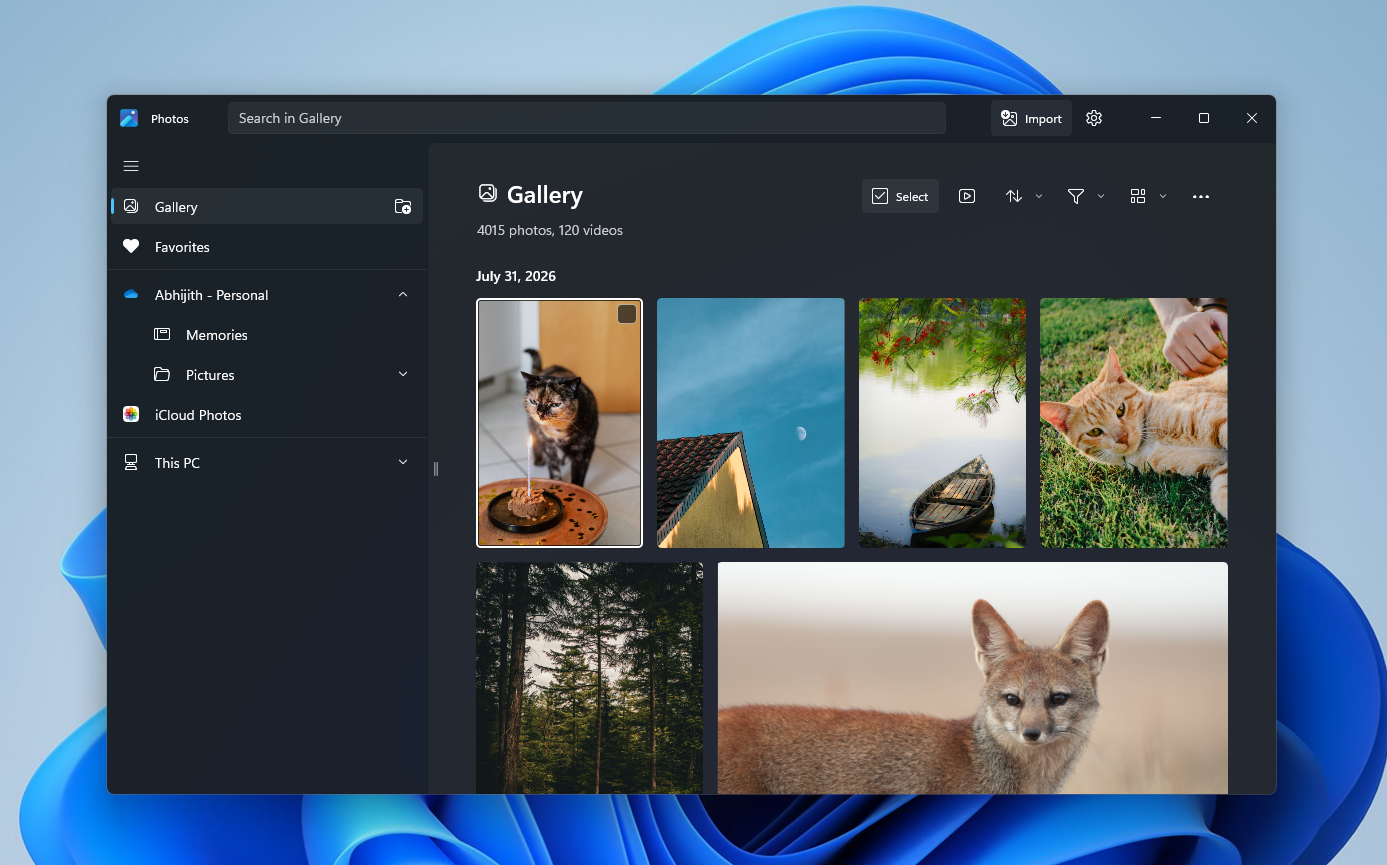The width and height of the screenshot is (1387, 865).
Task: Click the Gallery heading icon
Action: tap(487, 193)
